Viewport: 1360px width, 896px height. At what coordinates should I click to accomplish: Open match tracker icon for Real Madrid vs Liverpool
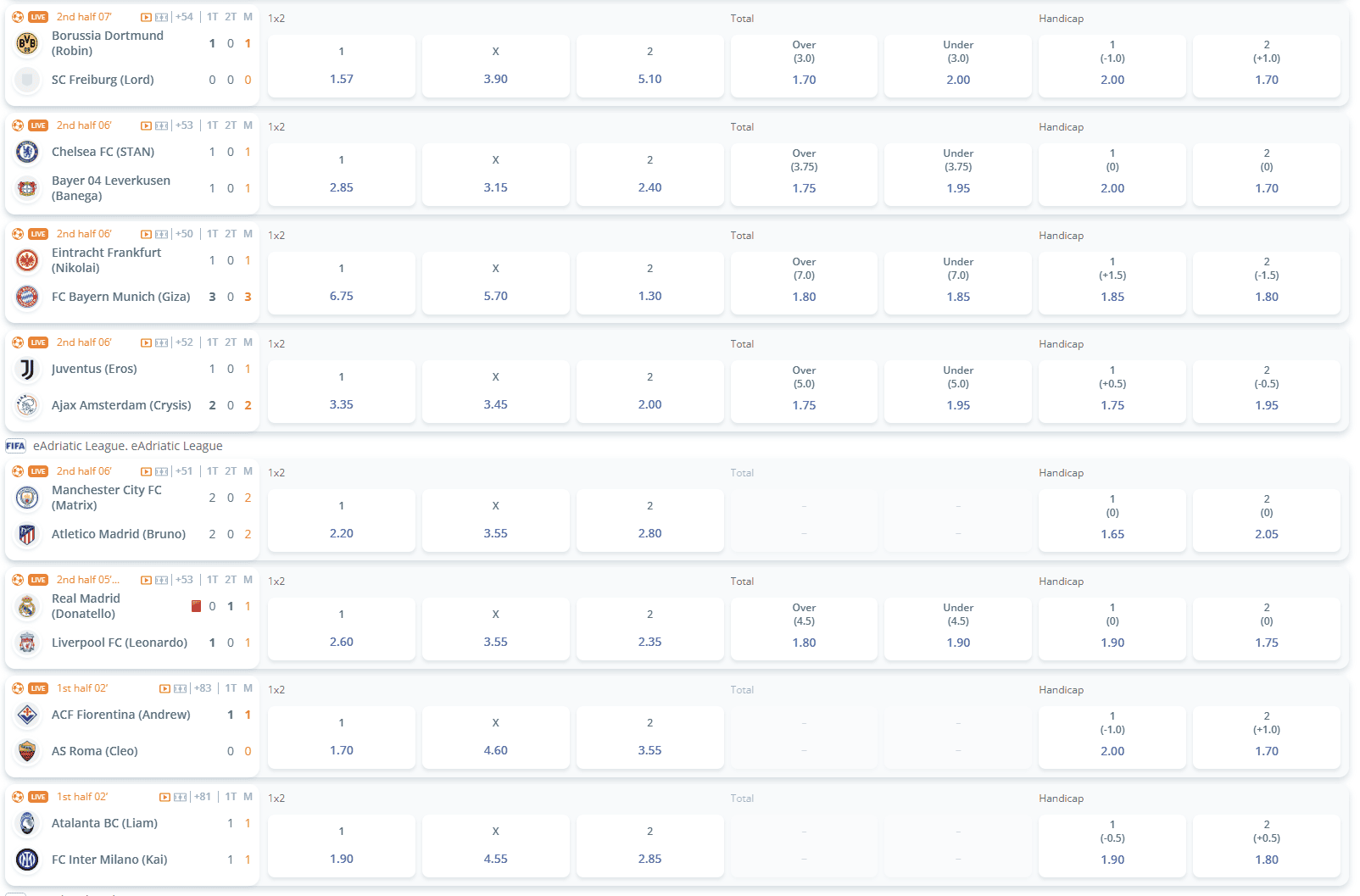(162, 580)
